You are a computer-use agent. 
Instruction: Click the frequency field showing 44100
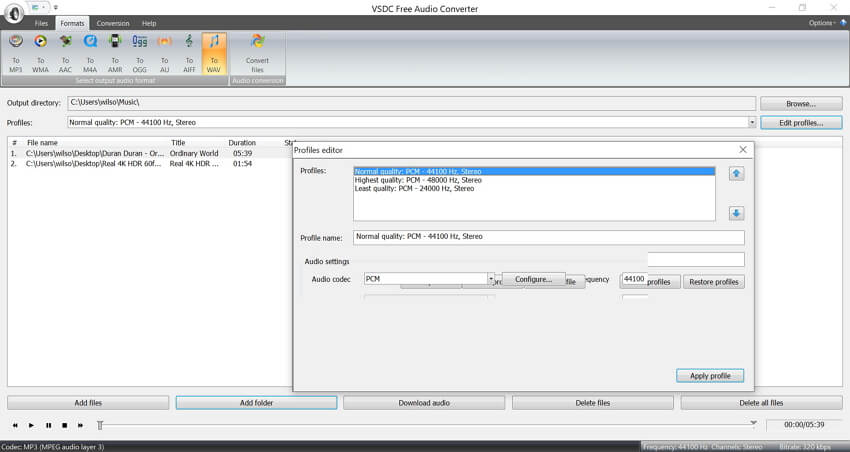point(634,279)
